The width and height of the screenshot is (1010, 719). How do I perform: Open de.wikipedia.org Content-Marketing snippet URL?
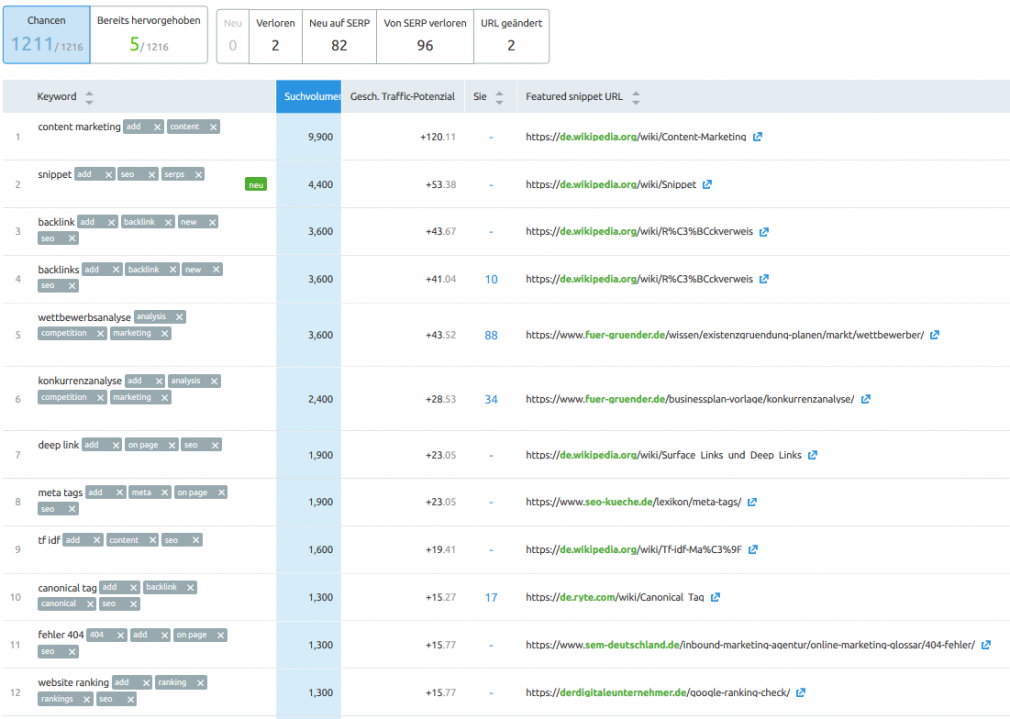636,137
